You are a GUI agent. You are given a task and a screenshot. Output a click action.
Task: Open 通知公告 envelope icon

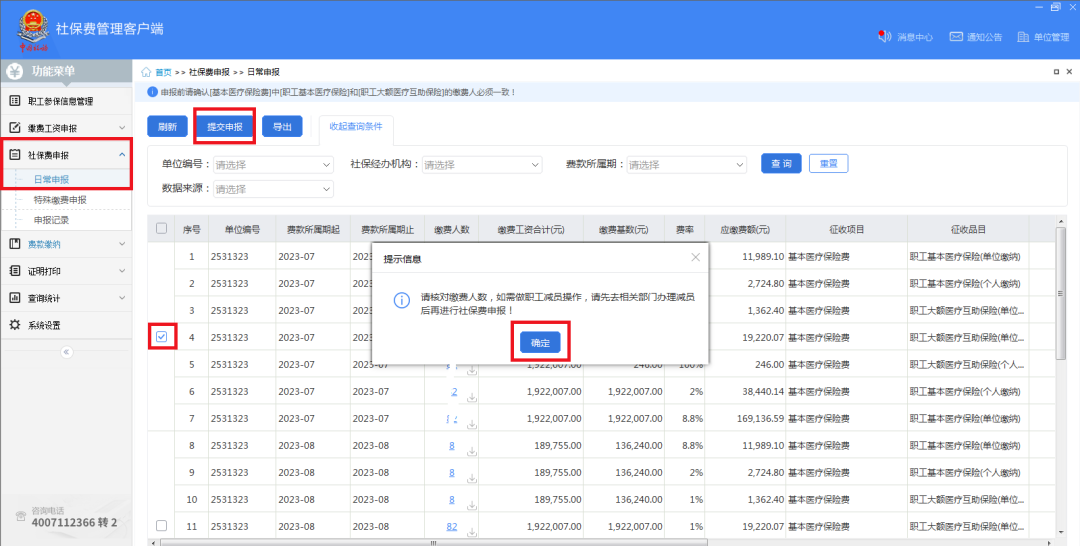956,36
